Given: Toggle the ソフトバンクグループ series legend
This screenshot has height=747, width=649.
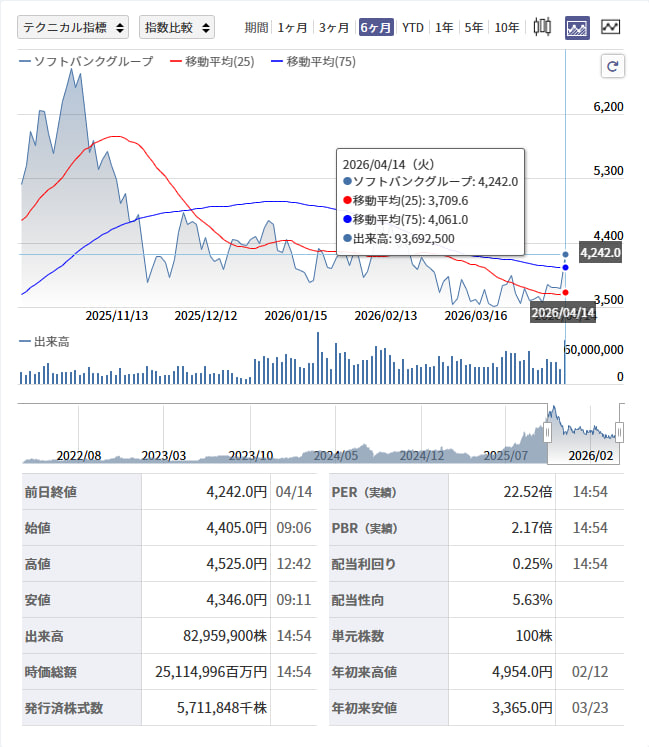Looking at the screenshot, I should coord(87,61).
